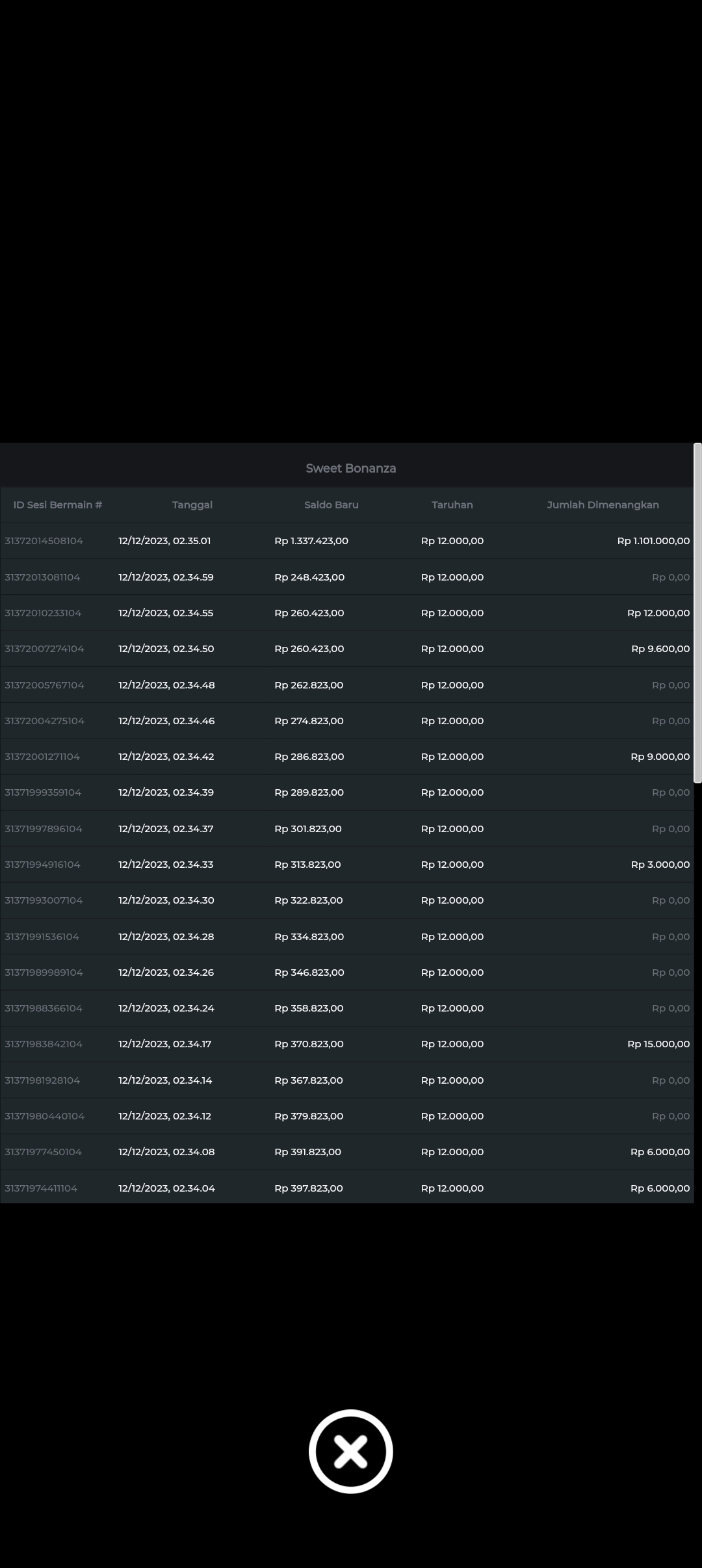Image resolution: width=702 pixels, height=1568 pixels.
Task: Click the history panel vertical scrollbar
Action: 697,612
